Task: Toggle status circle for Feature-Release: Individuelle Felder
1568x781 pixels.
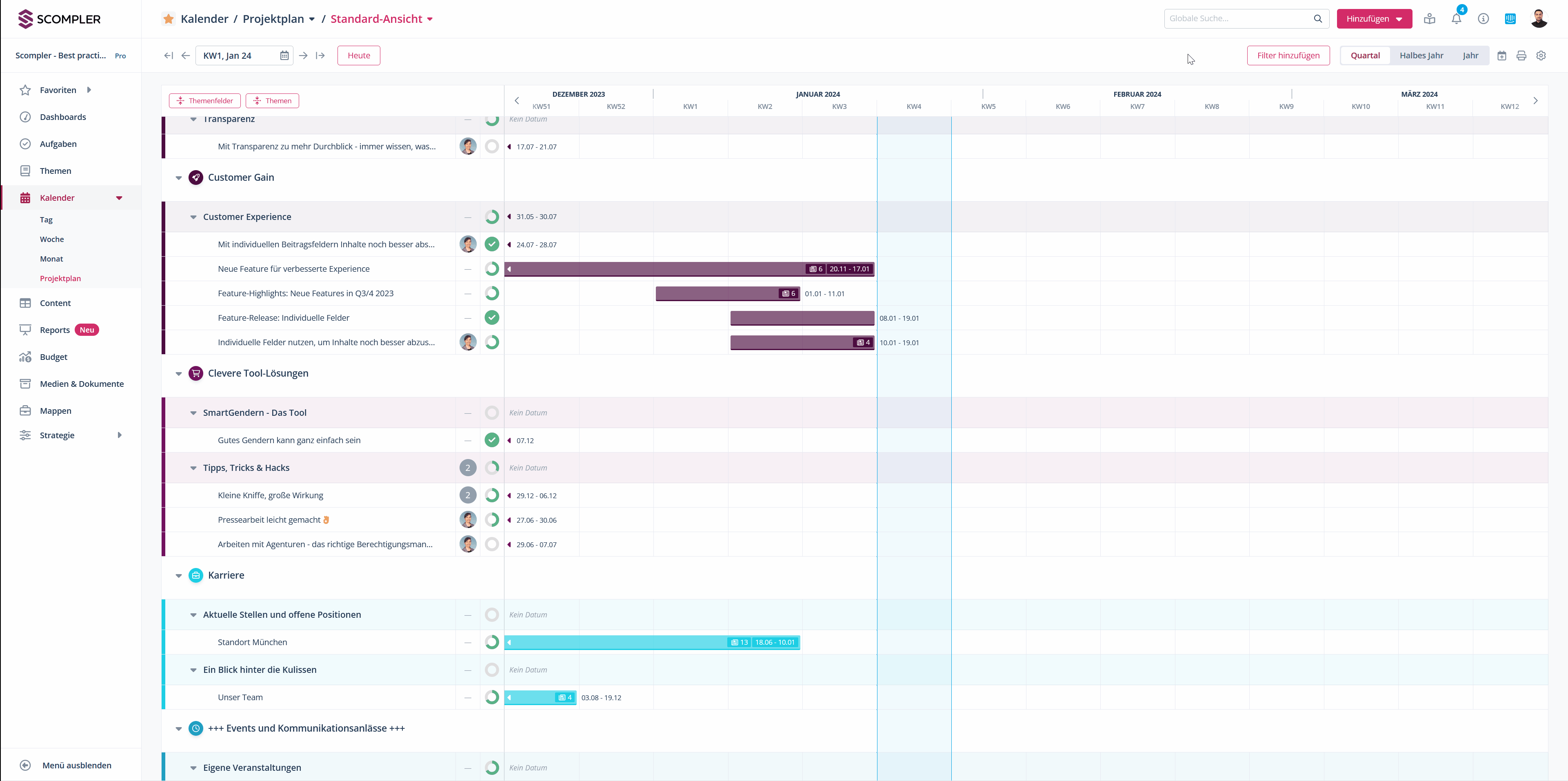Action: tap(492, 318)
